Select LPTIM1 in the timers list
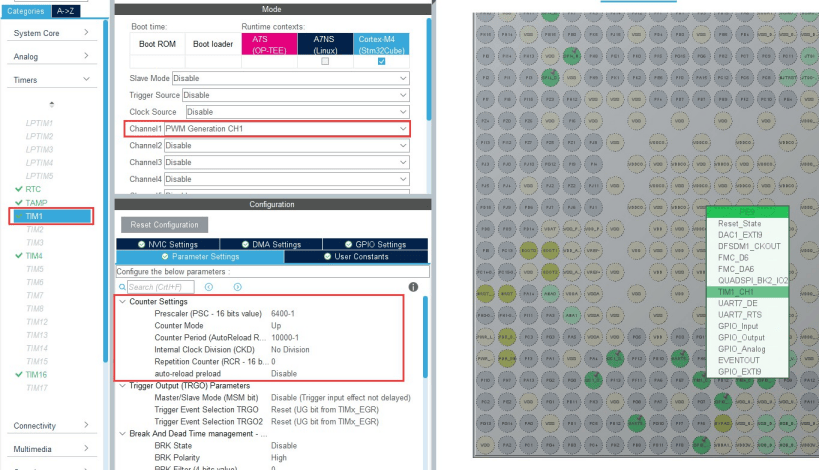The image size is (820, 470). coord(39,123)
